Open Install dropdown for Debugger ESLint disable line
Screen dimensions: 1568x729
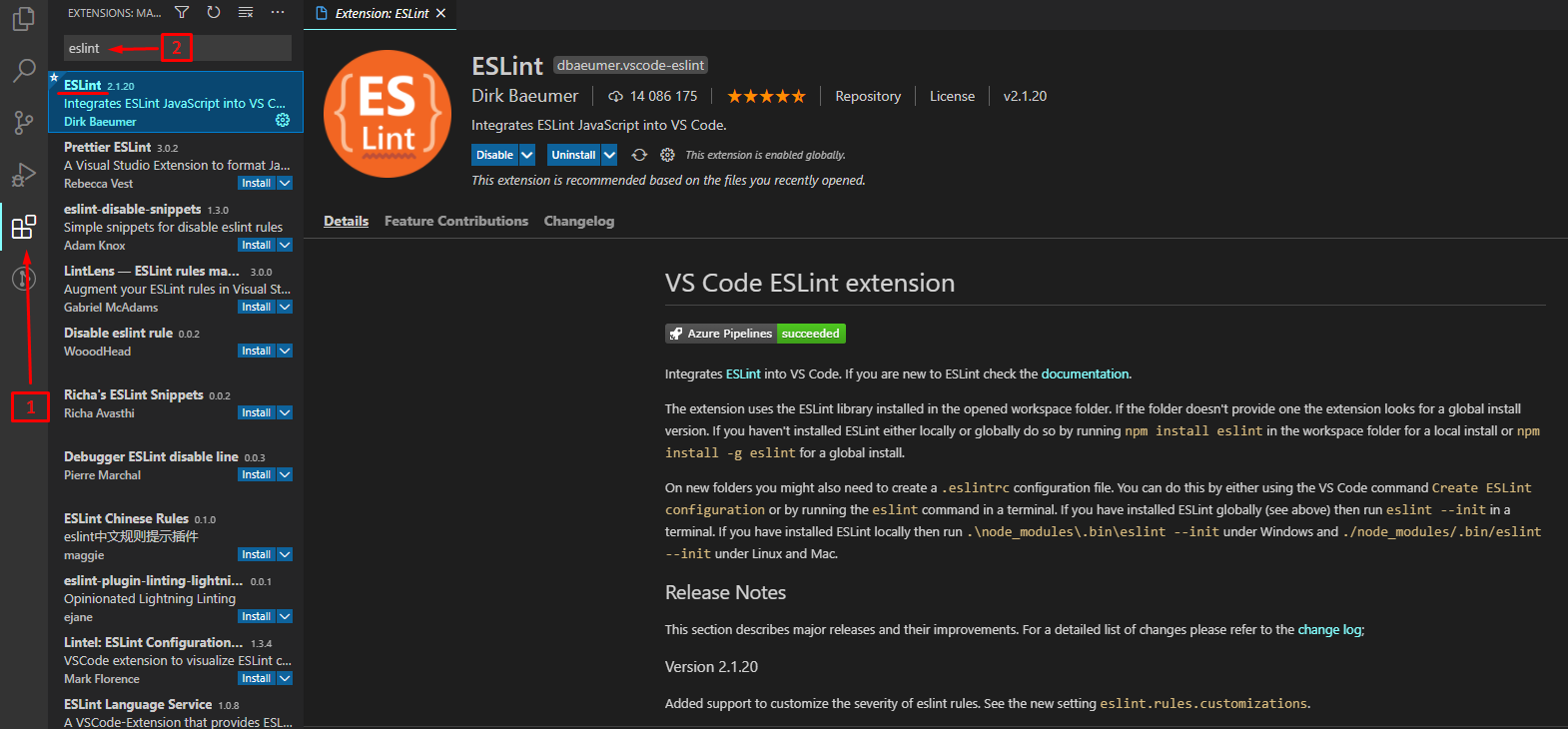[x=285, y=474]
